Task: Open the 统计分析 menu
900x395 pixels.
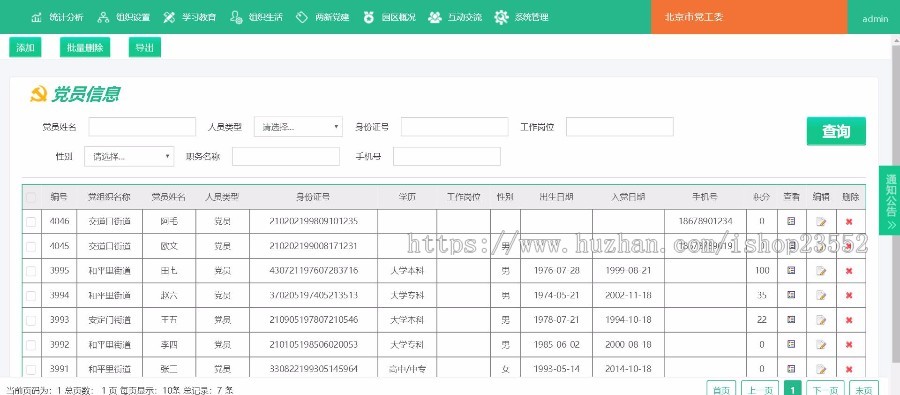Action: pyautogui.click(x=57, y=17)
